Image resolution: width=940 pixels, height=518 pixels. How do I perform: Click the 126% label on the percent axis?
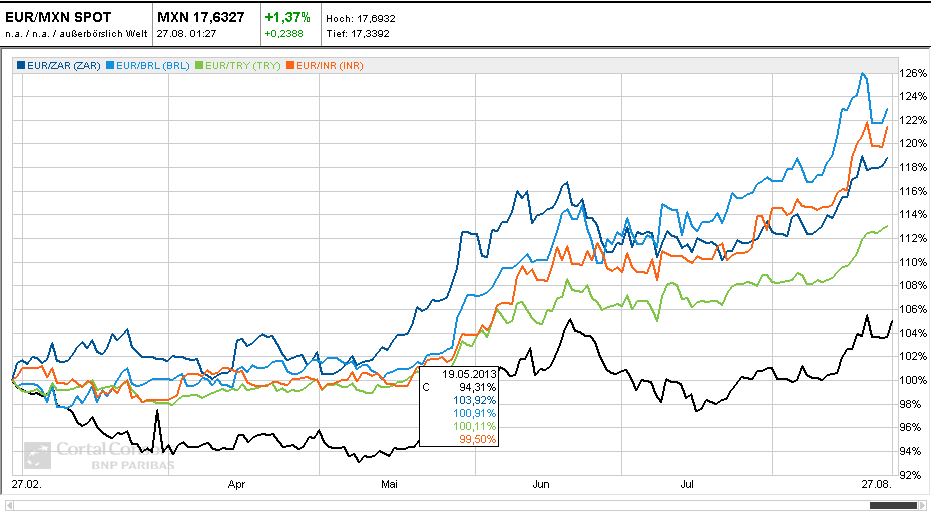point(912,73)
